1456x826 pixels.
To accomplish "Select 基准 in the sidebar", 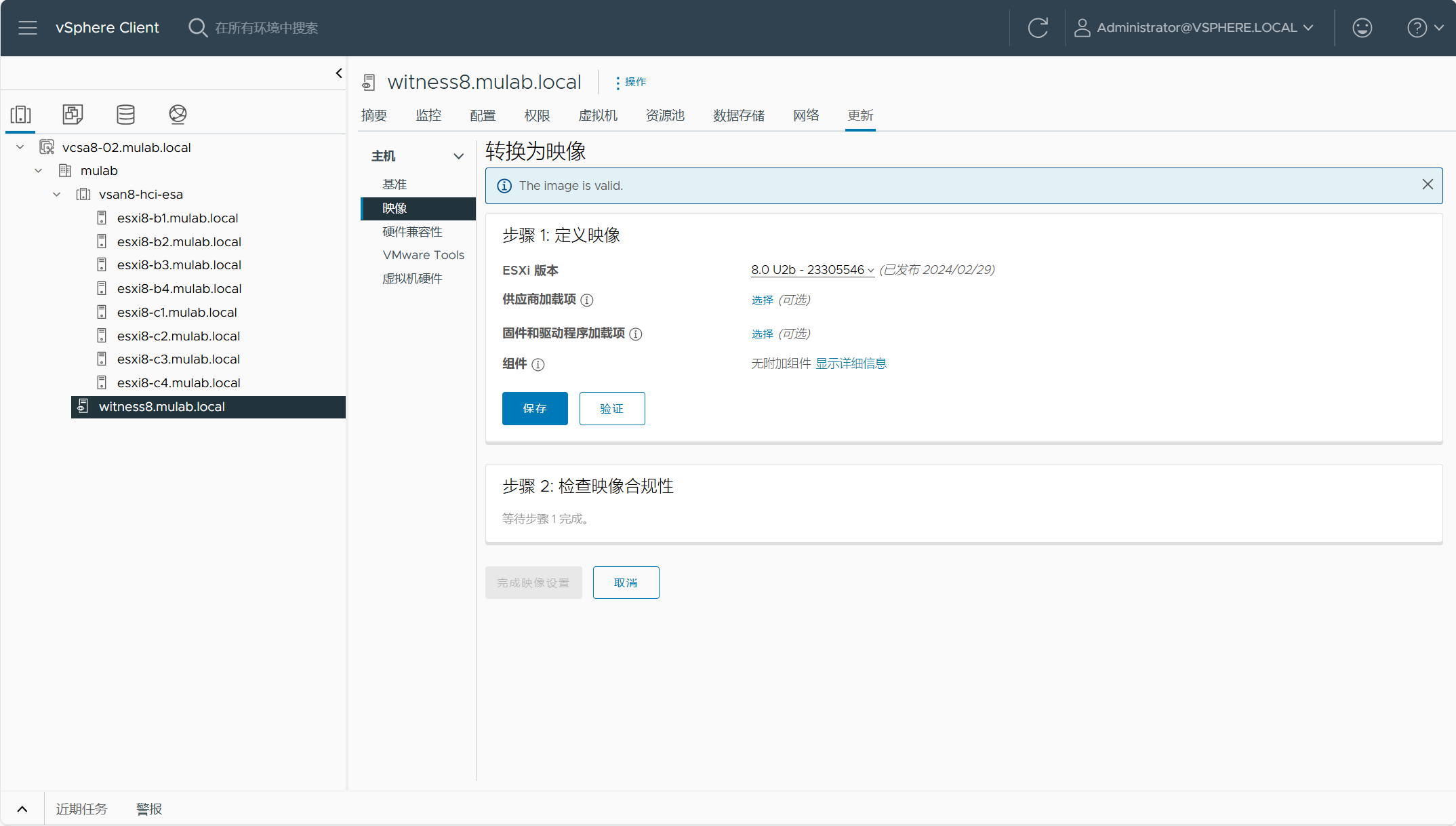I will click(x=395, y=184).
